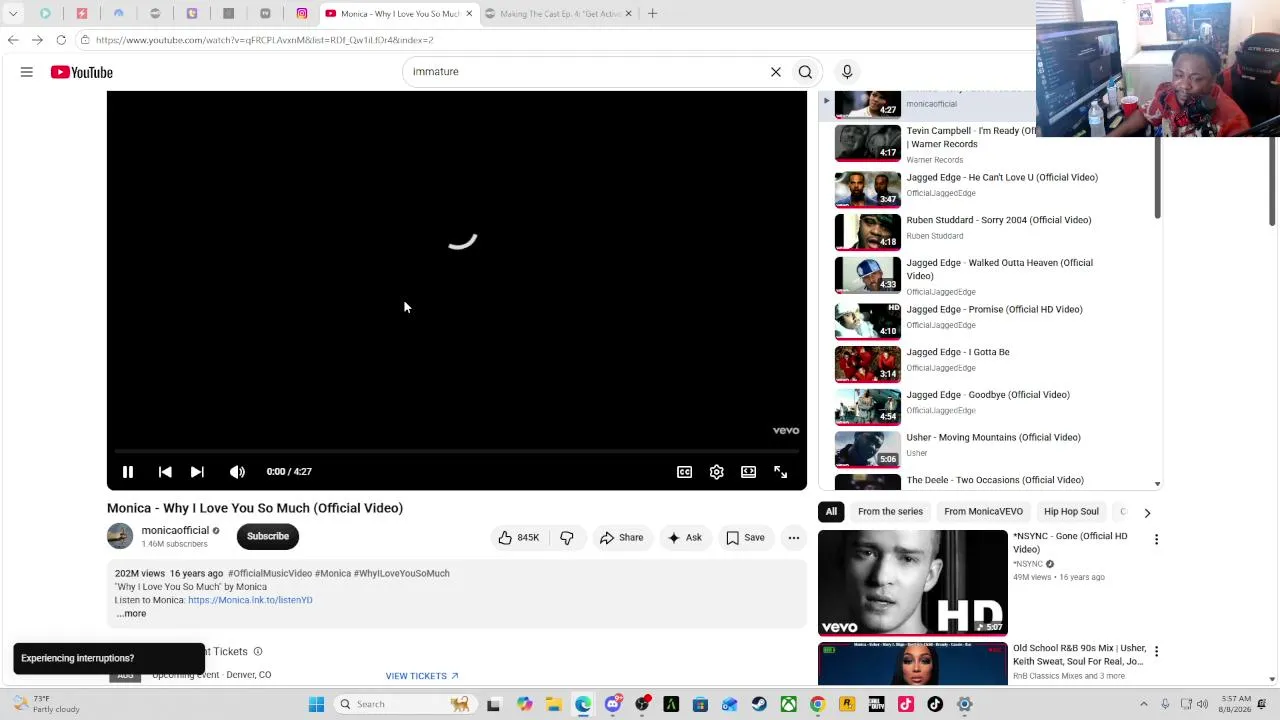This screenshot has height=720, width=1280.
Task: Click VIEW TICKETS link
Action: [x=422, y=676]
